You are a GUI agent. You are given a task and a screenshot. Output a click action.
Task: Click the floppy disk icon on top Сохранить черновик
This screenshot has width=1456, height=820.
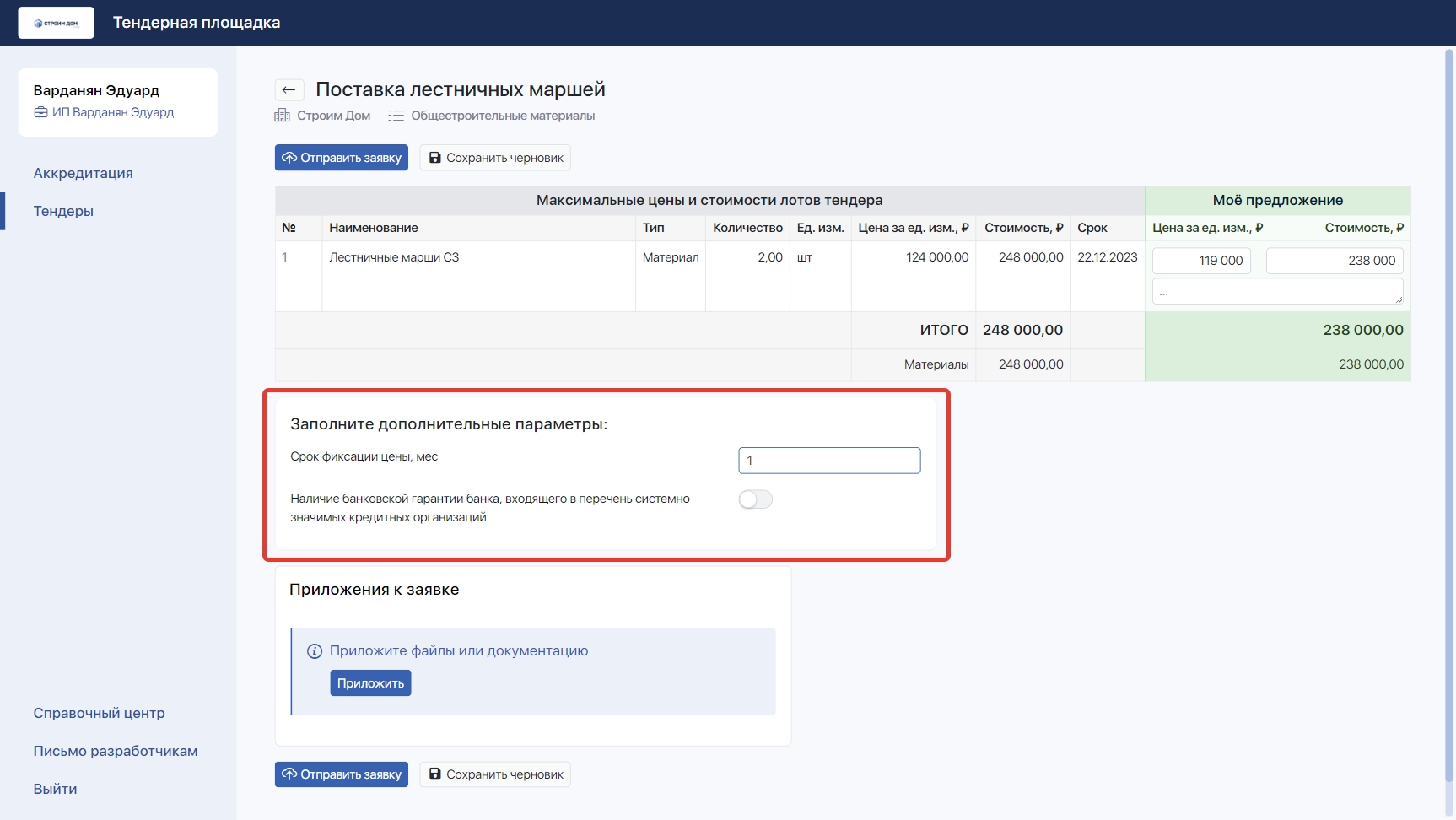(435, 158)
